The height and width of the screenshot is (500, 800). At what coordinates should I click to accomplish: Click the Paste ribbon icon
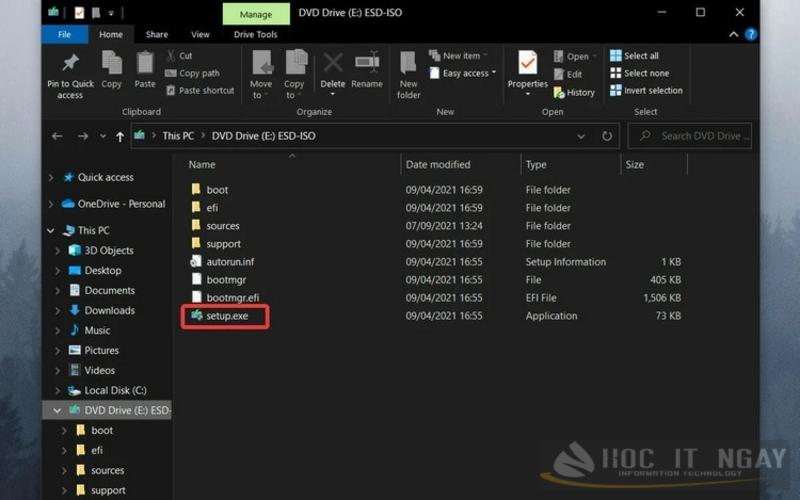(145, 63)
